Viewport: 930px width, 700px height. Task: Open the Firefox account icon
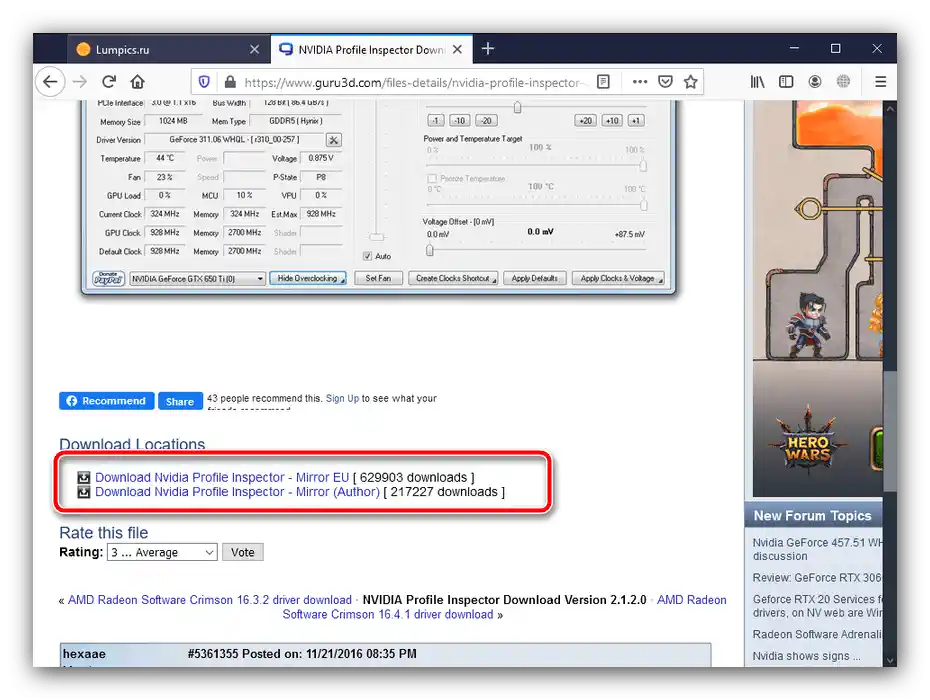(x=815, y=82)
